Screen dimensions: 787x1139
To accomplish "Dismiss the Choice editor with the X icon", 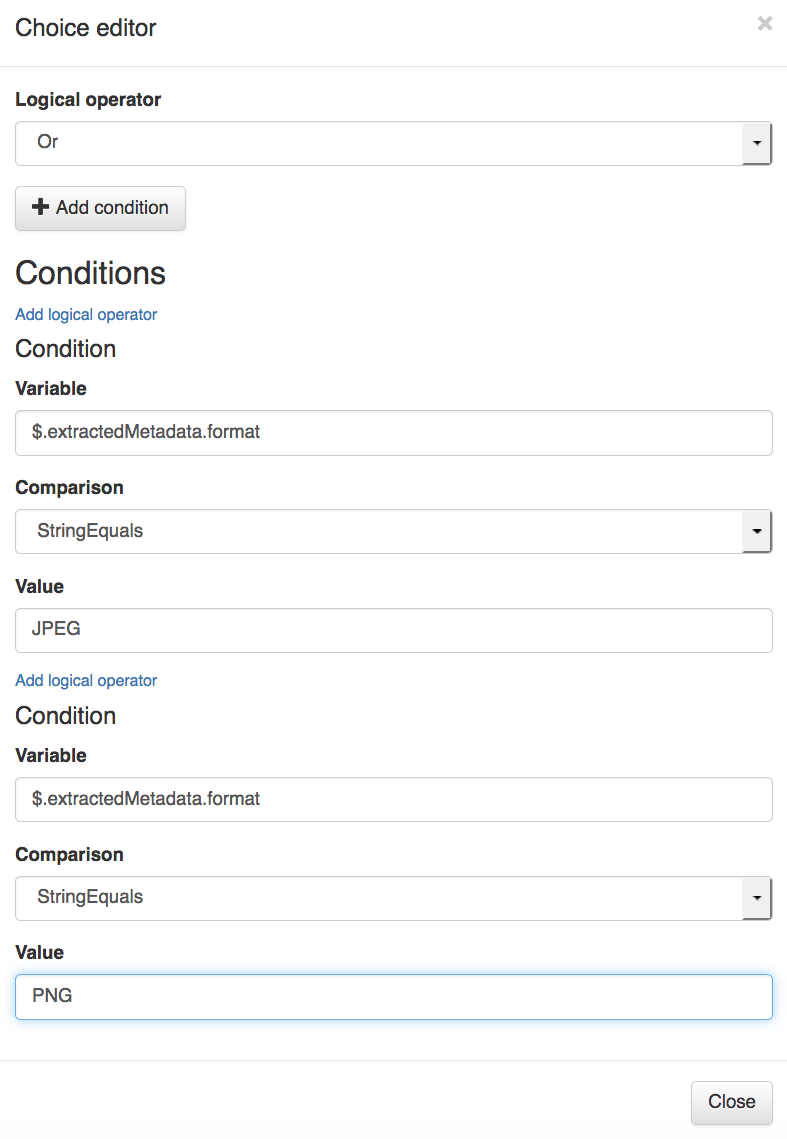I will pos(764,23).
